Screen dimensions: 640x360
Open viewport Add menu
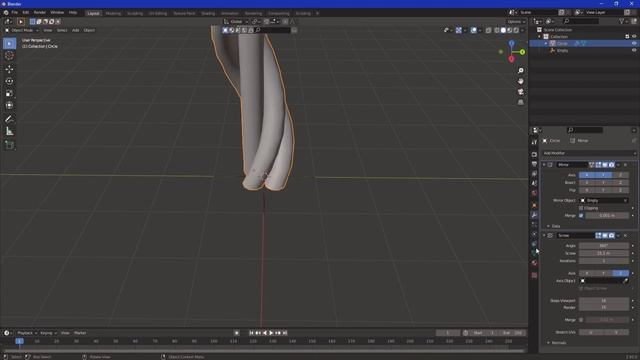tap(76, 30)
